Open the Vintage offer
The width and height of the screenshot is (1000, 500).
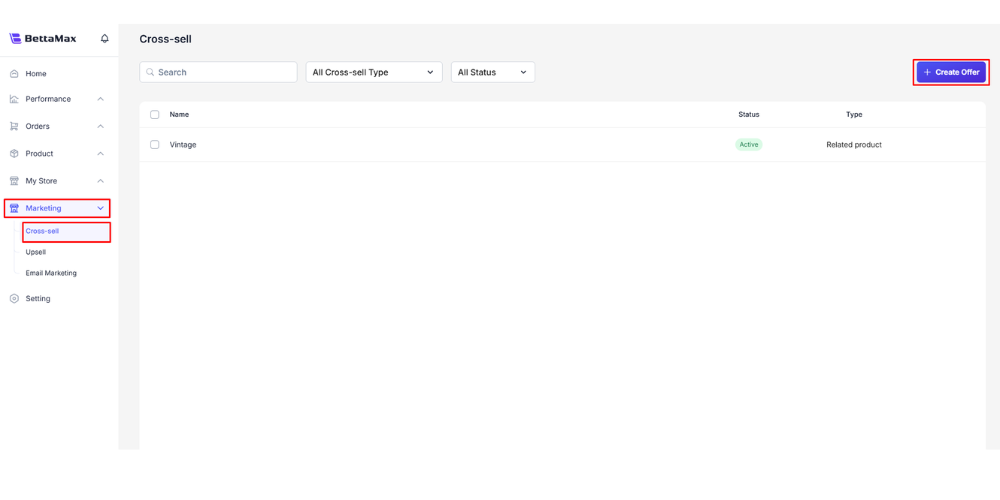point(183,145)
